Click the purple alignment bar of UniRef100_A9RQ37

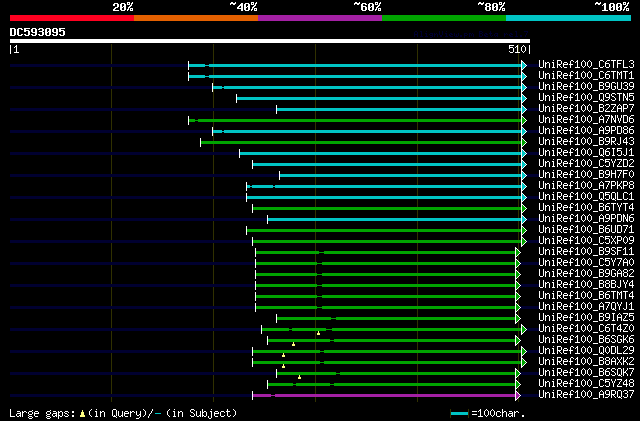(x=384, y=395)
